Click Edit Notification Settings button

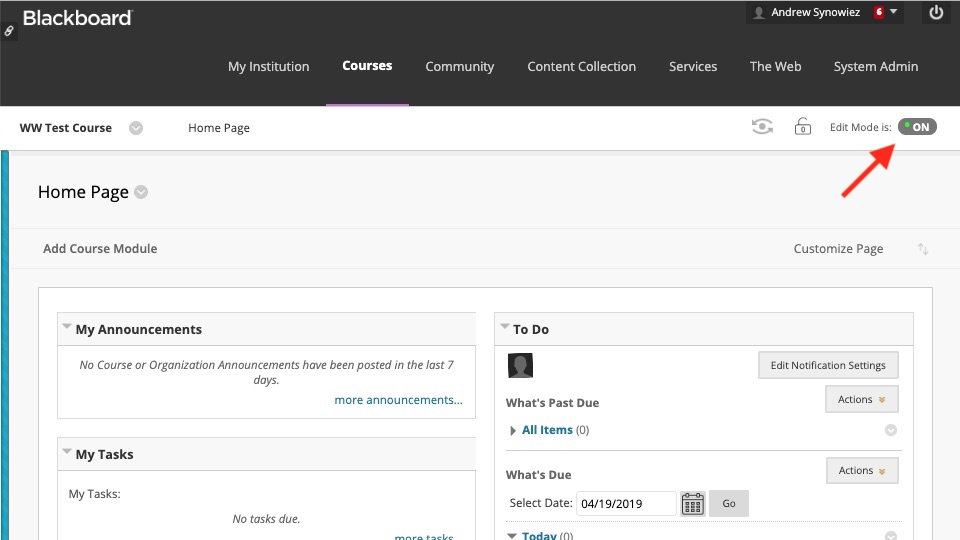coord(828,365)
